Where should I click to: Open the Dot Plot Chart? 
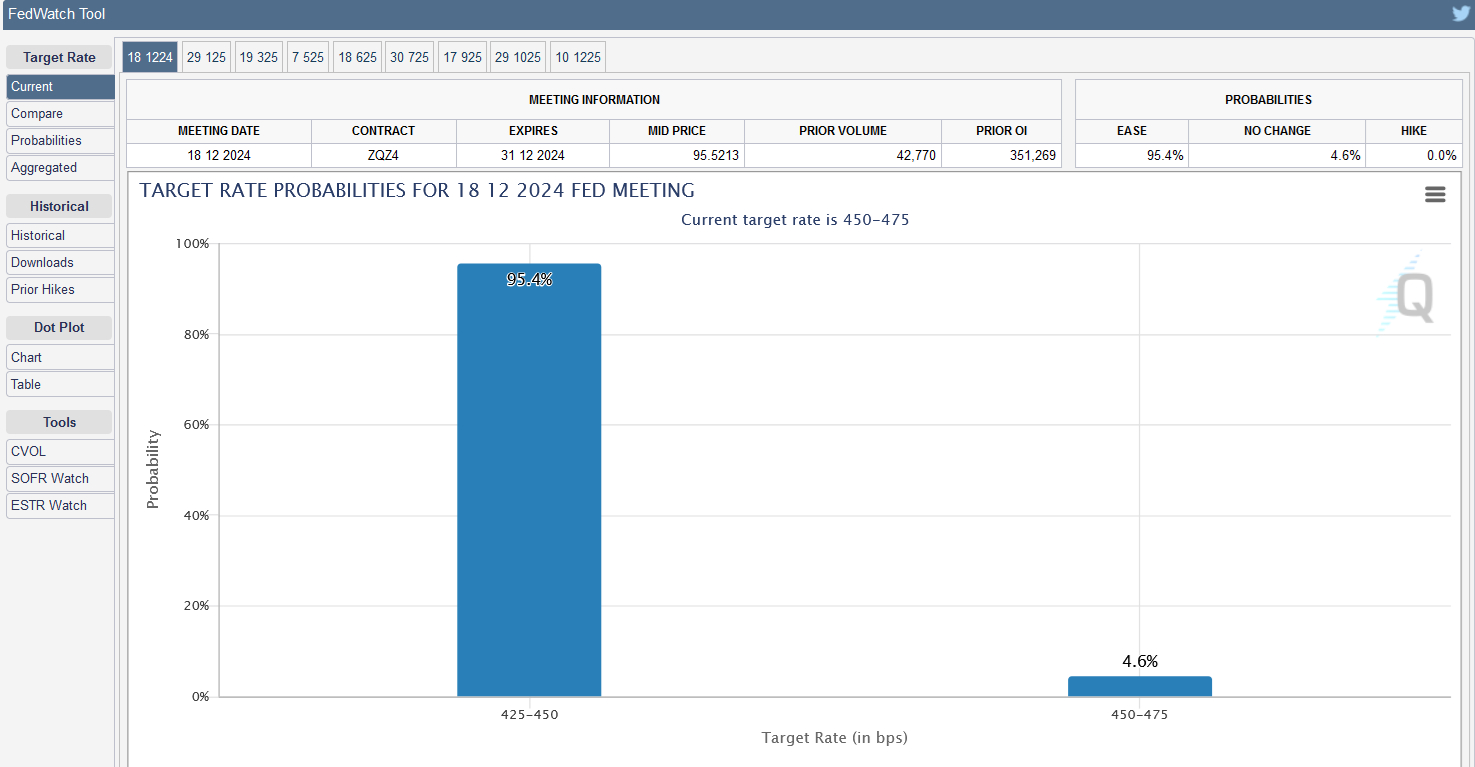60,358
